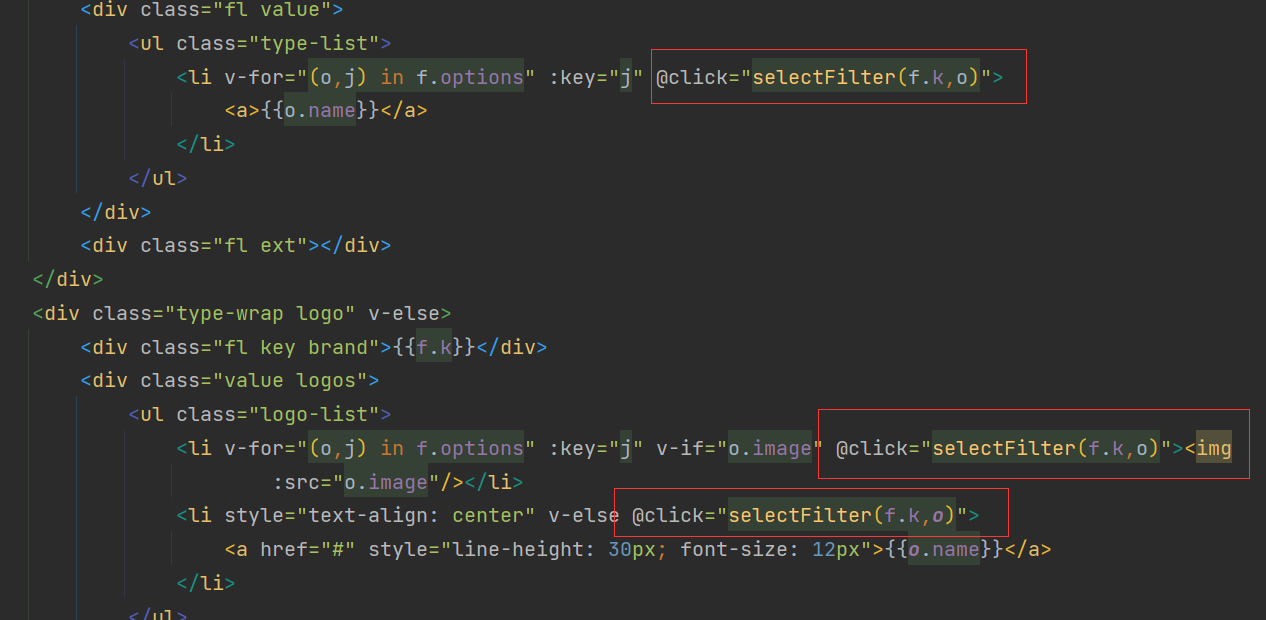Viewport: 1266px width, 620px height.
Task: Click the <img tag opening
Action: click(1208, 448)
